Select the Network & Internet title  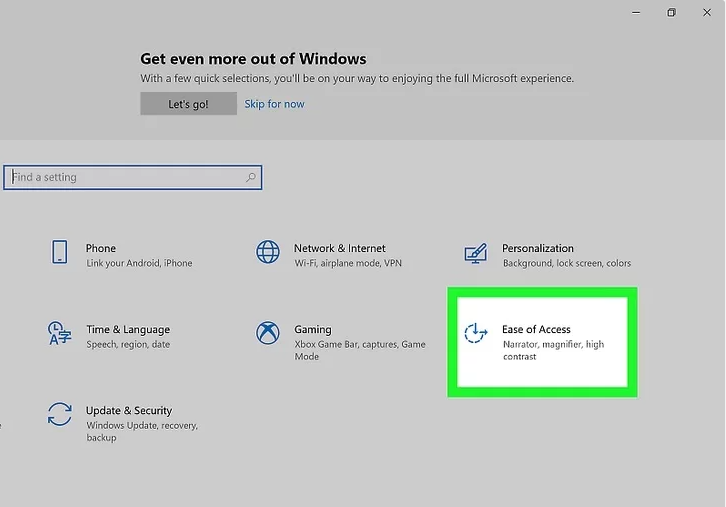click(339, 248)
